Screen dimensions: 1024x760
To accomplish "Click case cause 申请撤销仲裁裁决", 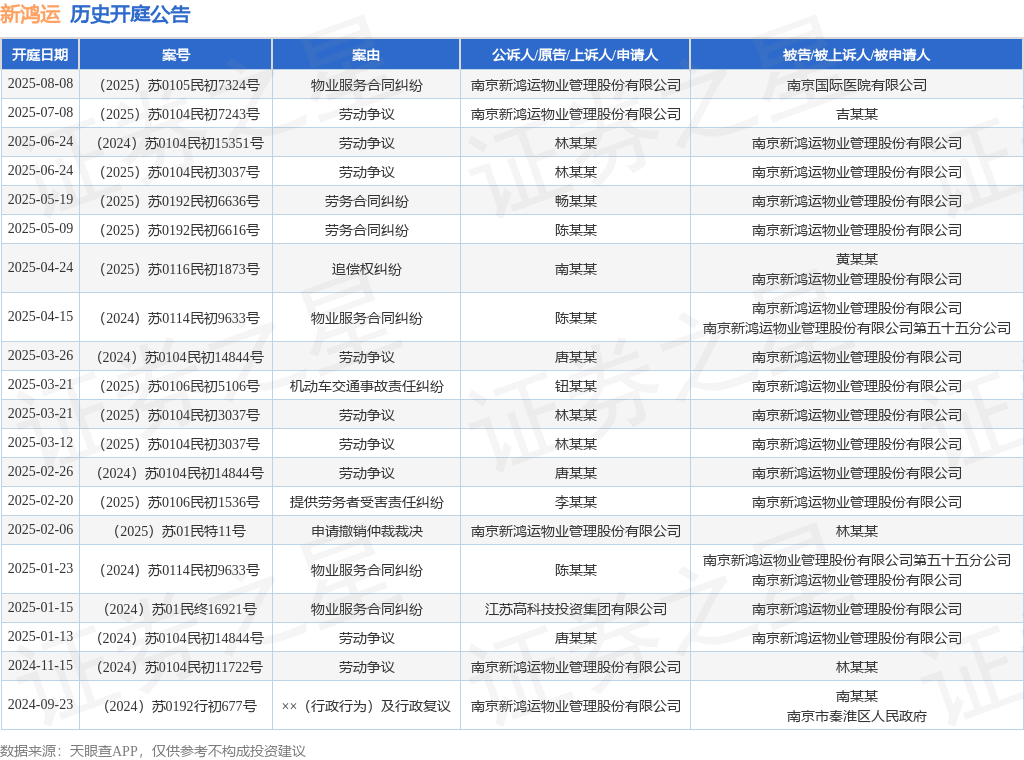I will pos(366,531).
